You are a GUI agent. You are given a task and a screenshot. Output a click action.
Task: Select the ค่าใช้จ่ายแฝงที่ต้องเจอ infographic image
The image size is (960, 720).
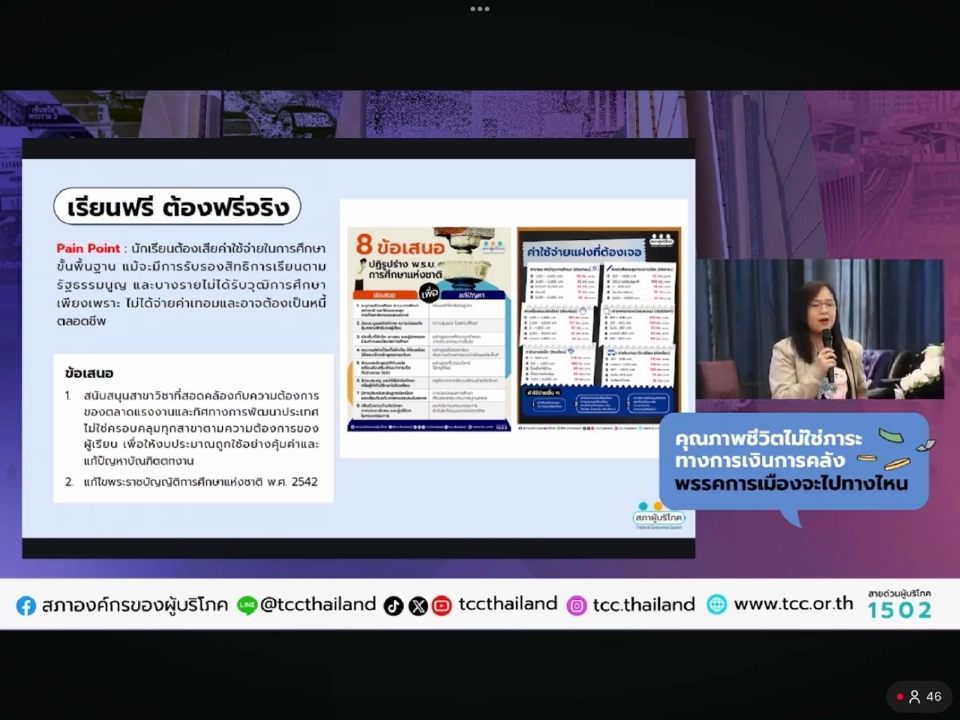[599, 329]
